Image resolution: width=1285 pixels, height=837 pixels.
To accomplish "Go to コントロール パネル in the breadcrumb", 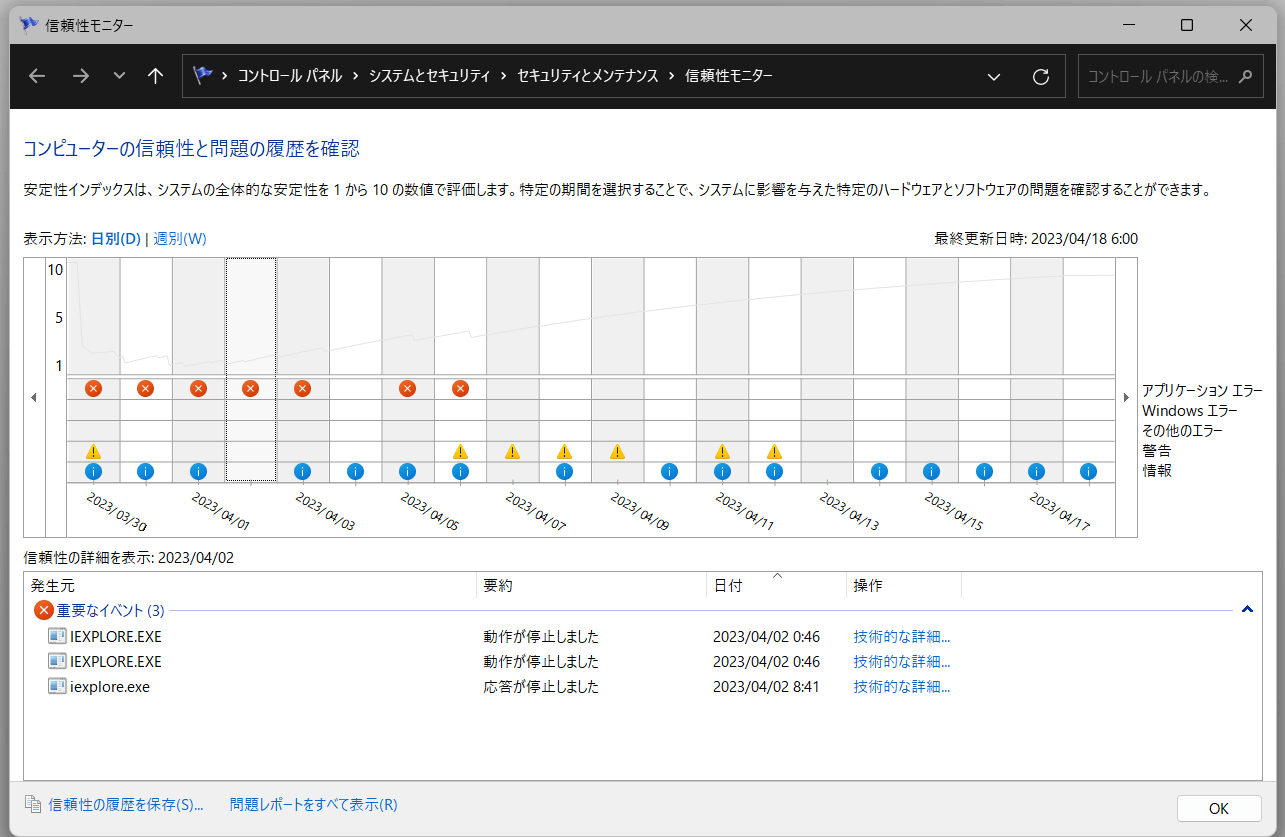I will click(290, 76).
